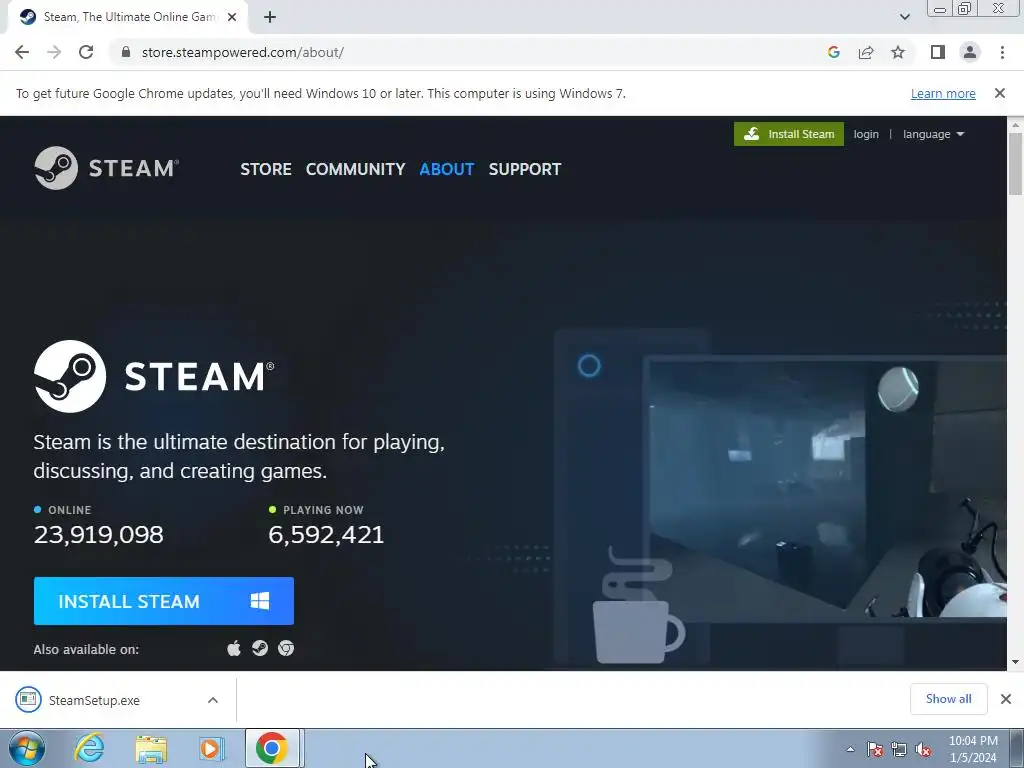
Task: Click Learn more about Chrome updates
Action: coord(943,93)
